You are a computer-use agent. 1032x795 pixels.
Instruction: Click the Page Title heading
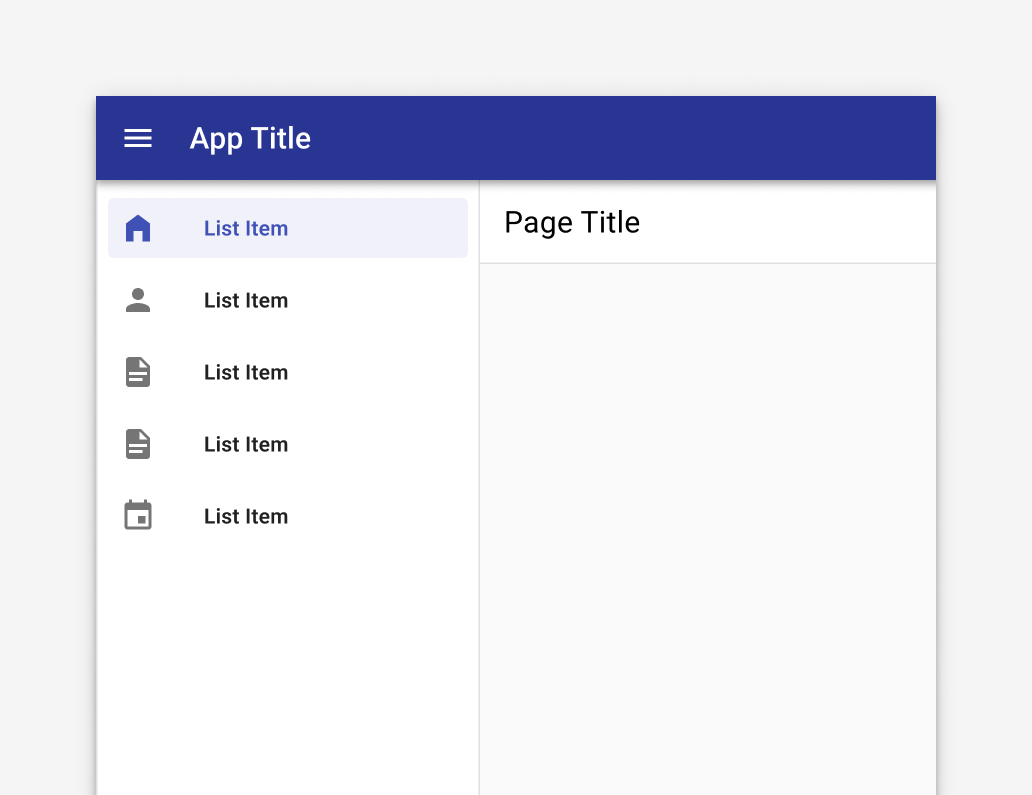(x=572, y=222)
